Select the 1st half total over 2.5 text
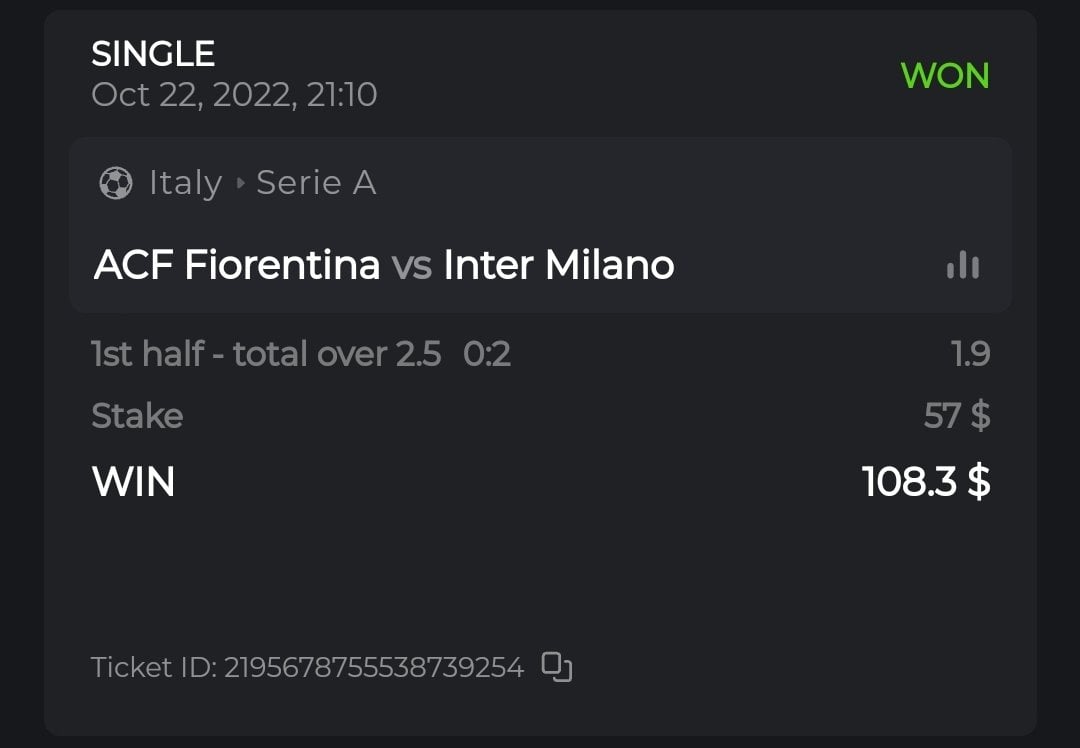 266,353
